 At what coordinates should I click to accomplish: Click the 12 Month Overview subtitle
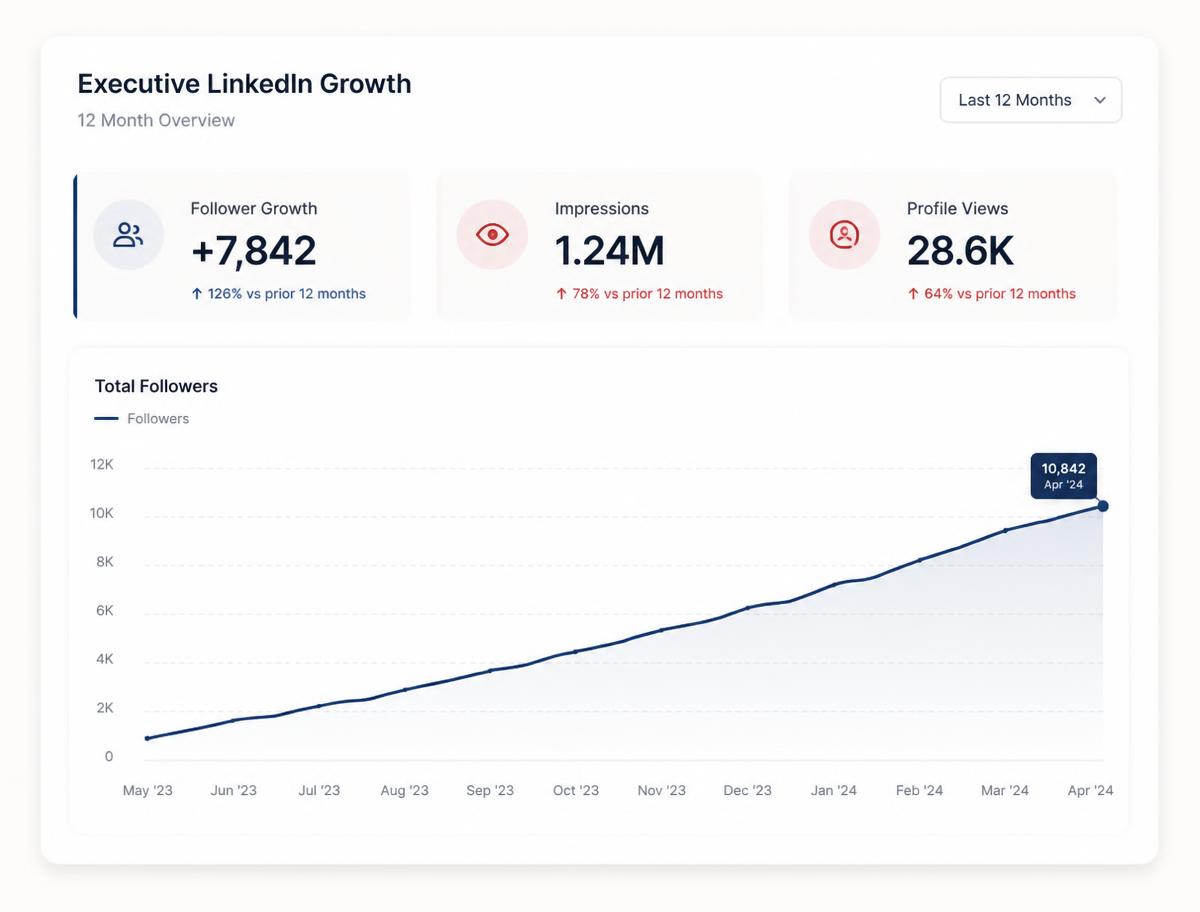click(x=156, y=120)
